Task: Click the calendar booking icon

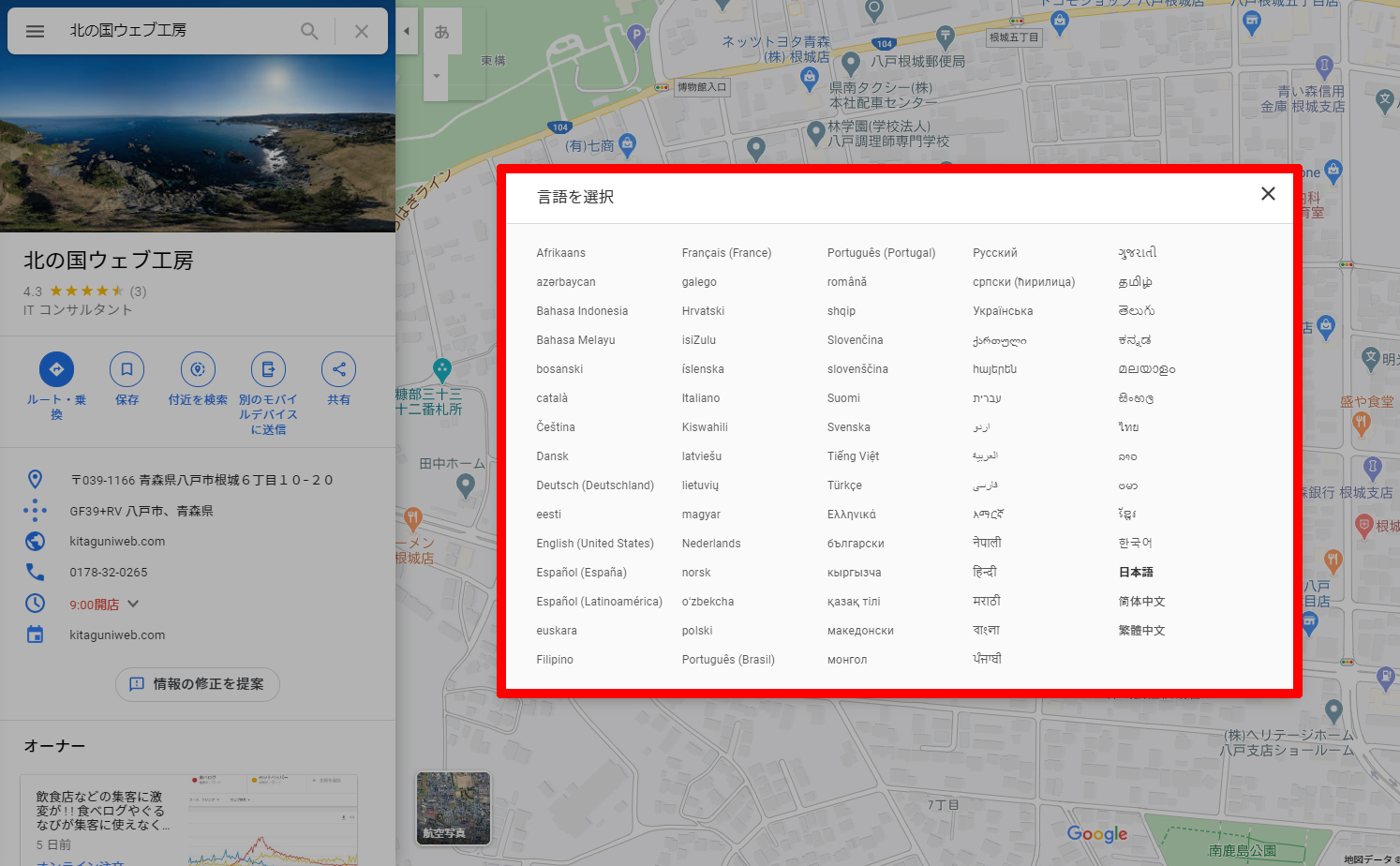Action: [x=35, y=635]
